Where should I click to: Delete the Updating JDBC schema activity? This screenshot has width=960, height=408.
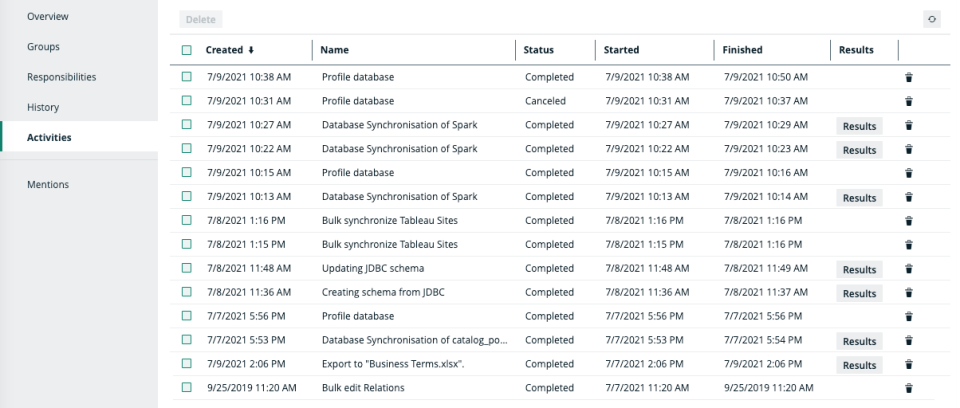[x=909, y=269]
